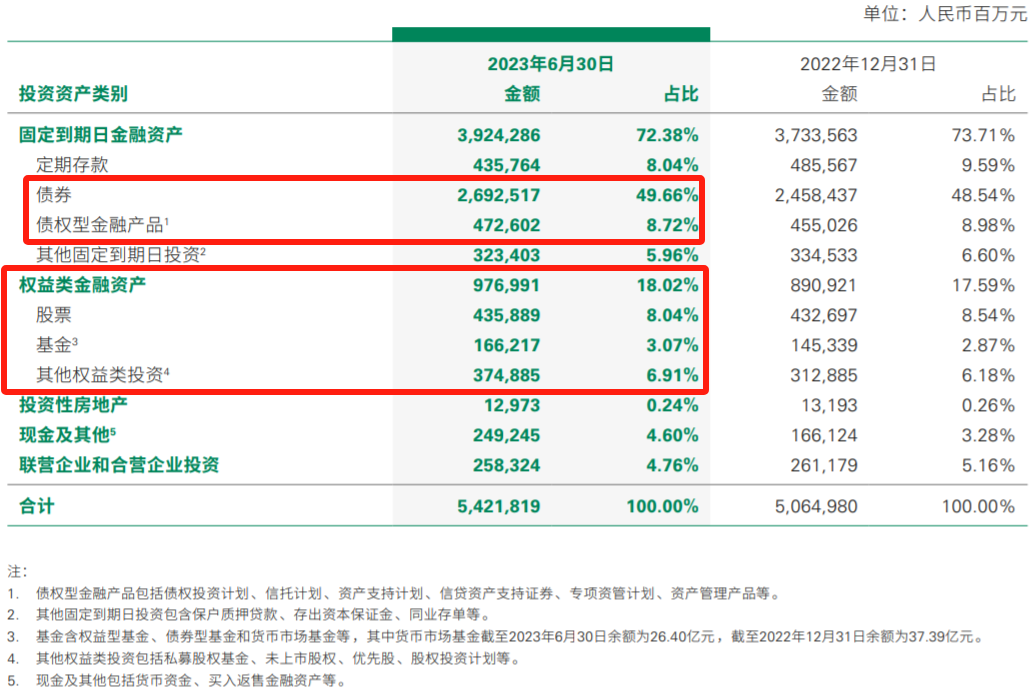This screenshot has height=697, width=1030.
Task: Click the value 890,921
Action: click(824, 285)
